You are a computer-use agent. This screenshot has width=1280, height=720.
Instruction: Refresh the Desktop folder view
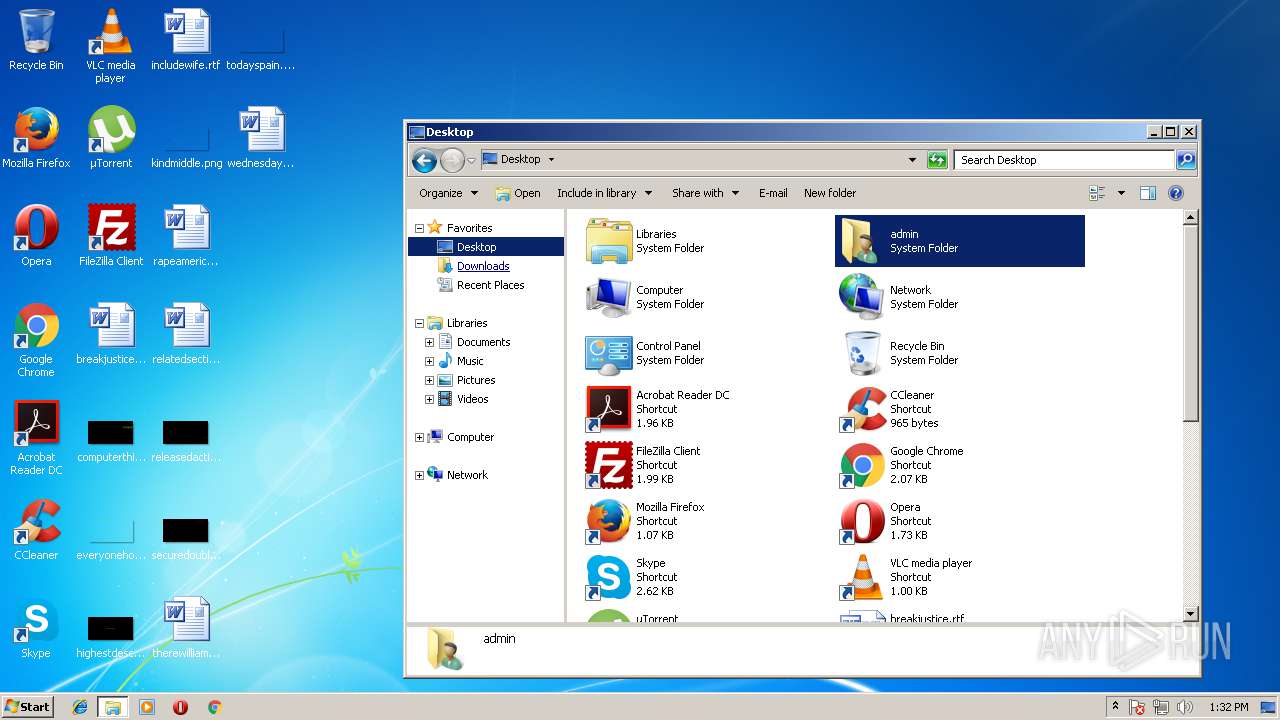click(937, 160)
